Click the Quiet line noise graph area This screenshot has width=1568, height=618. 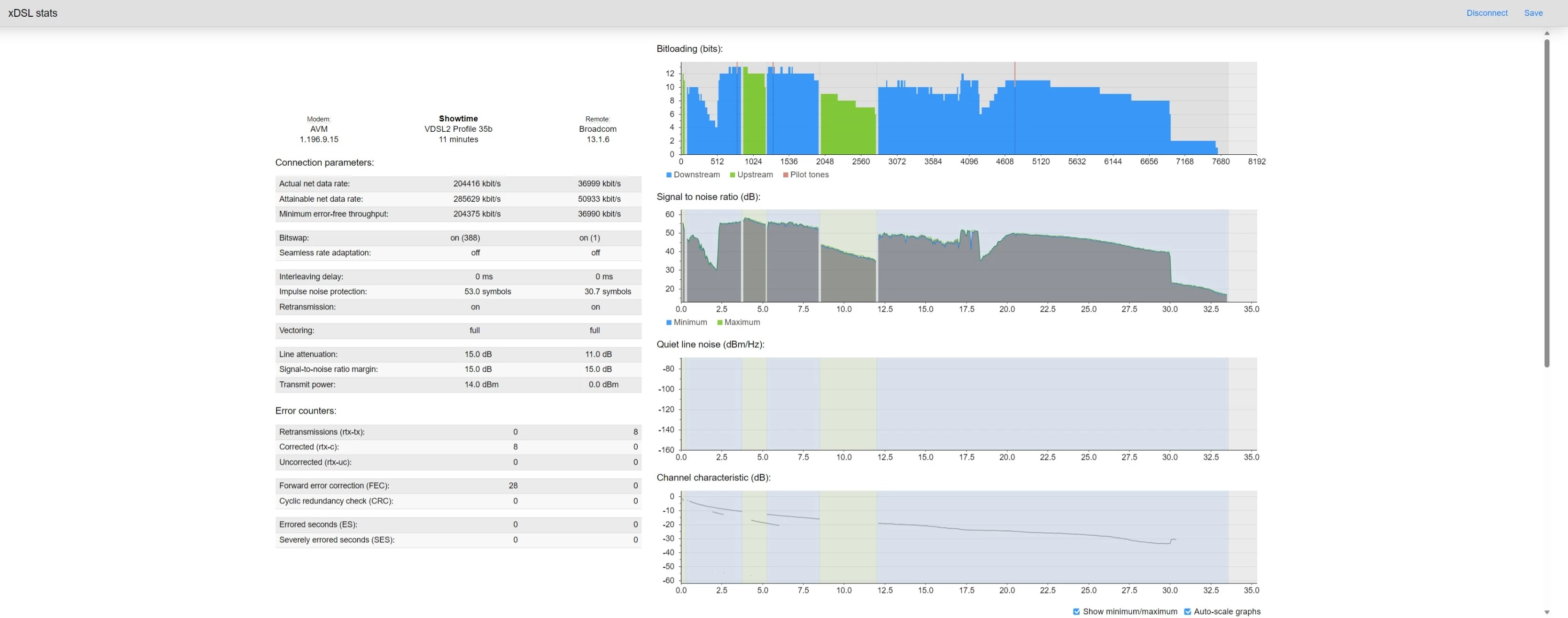click(x=968, y=404)
